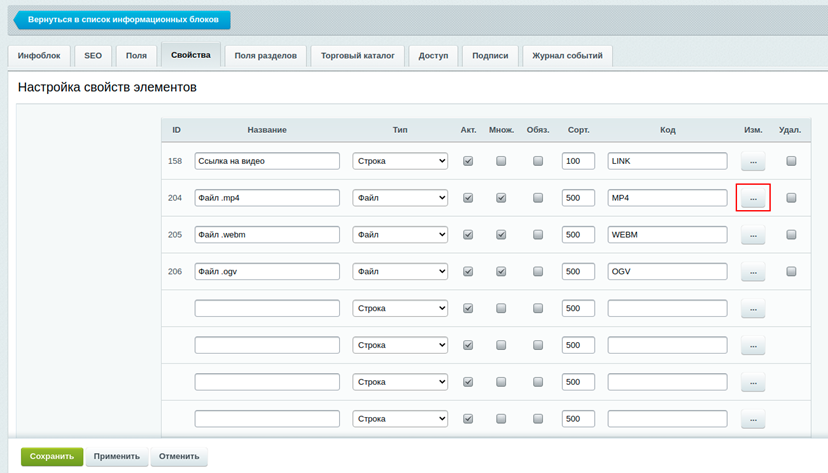Mark Файл .webm property for deletion
Viewport: 828px width, 473px height.
coord(791,235)
